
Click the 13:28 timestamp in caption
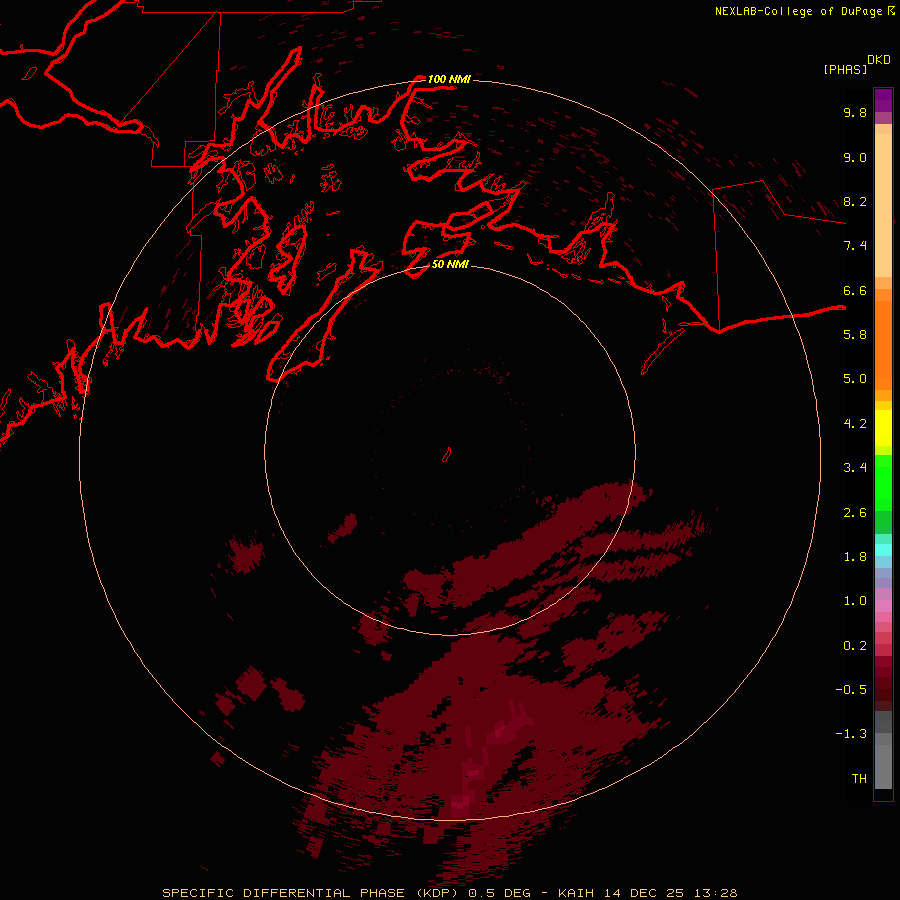715,893
